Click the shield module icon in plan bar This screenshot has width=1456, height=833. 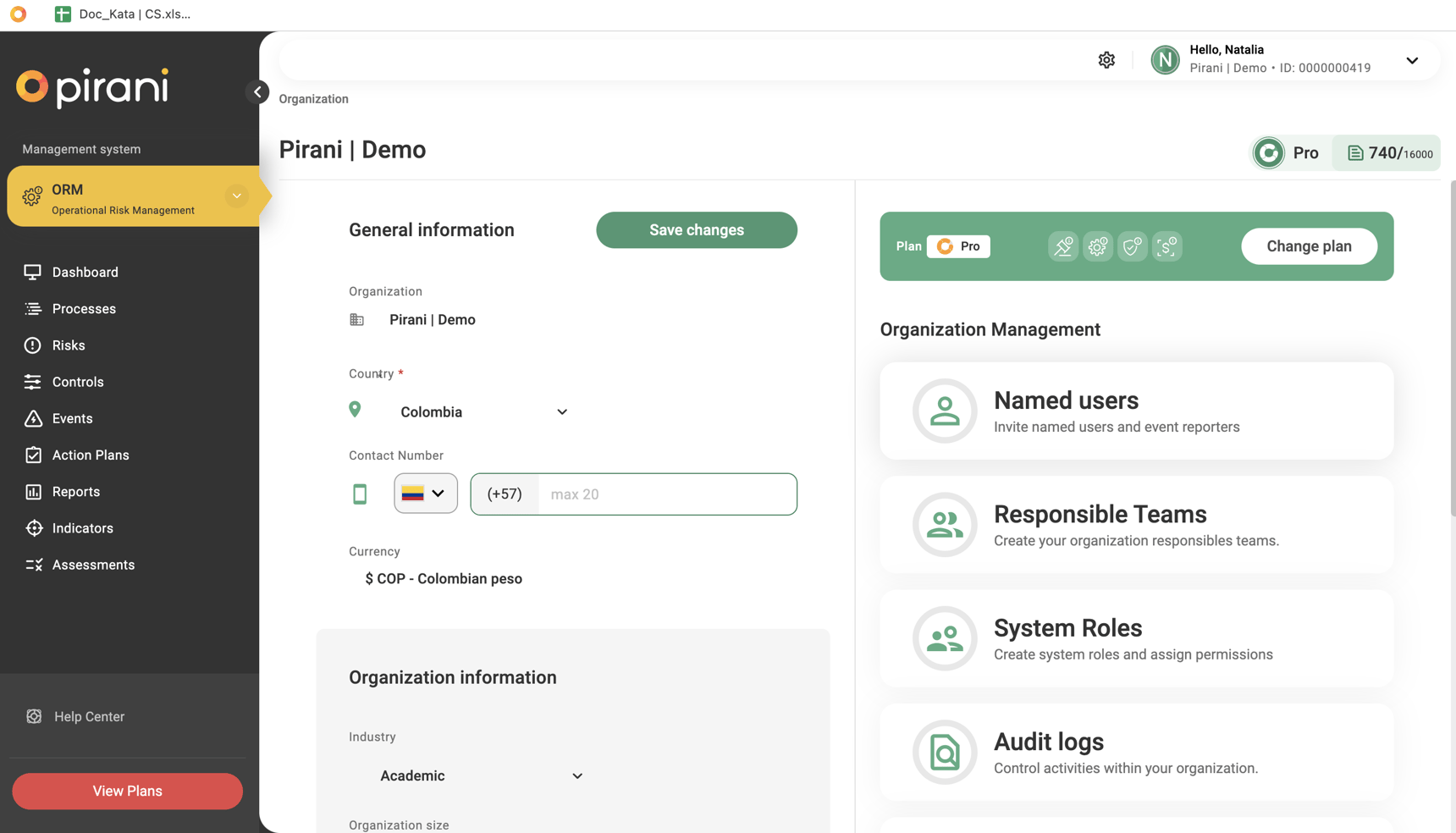pos(1133,246)
